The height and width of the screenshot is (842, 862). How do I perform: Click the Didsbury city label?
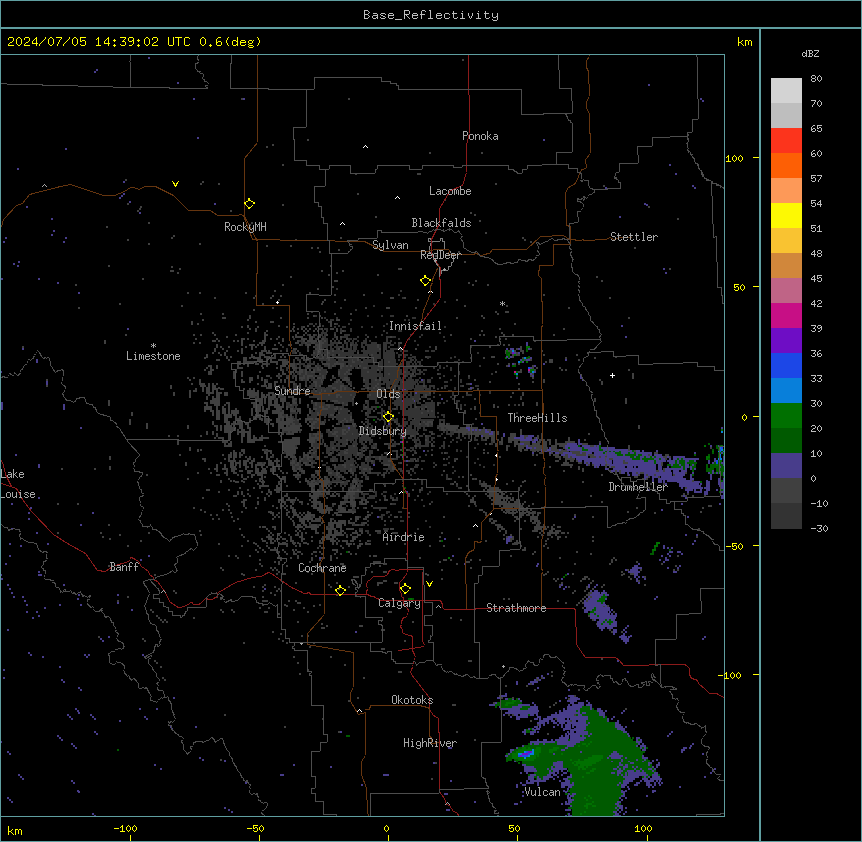pyautogui.click(x=383, y=431)
